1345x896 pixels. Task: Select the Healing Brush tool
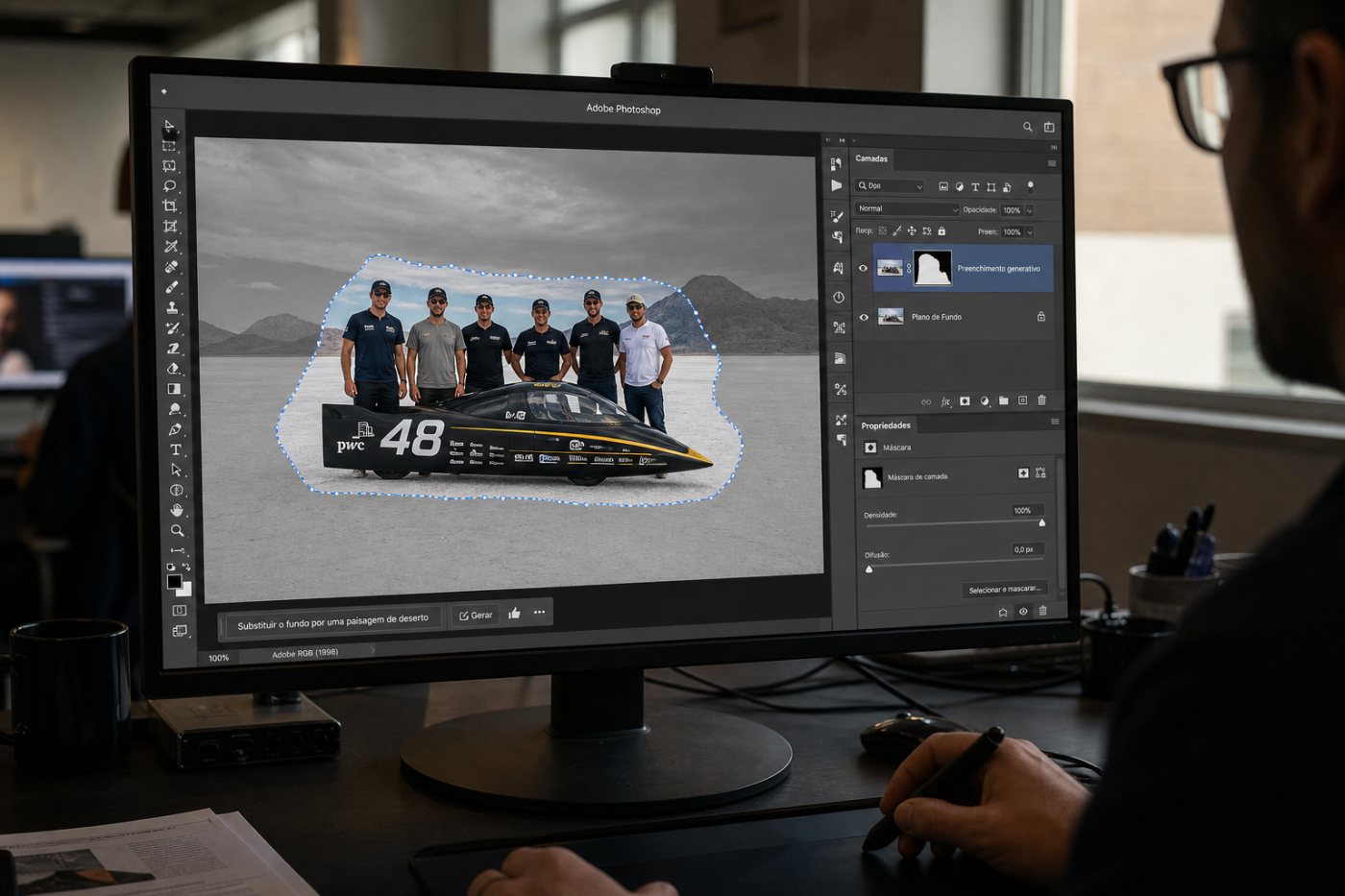coord(172,267)
